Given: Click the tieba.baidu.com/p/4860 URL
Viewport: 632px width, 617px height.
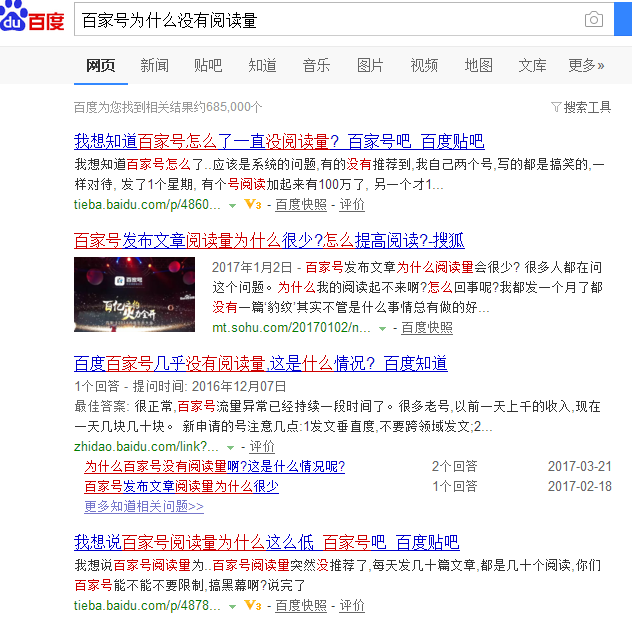Looking at the screenshot, I should point(147,205).
